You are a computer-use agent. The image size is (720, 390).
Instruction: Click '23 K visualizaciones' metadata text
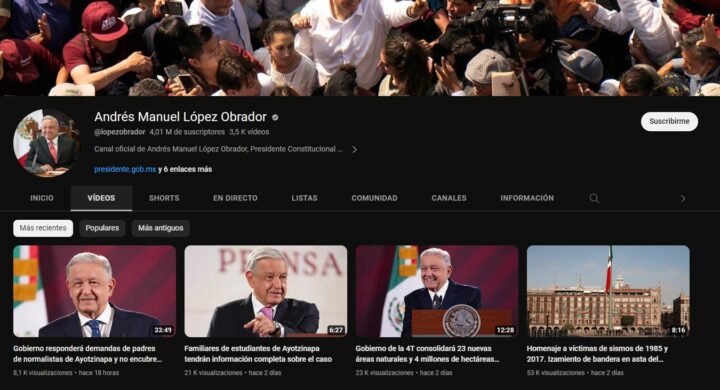click(x=385, y=373)
